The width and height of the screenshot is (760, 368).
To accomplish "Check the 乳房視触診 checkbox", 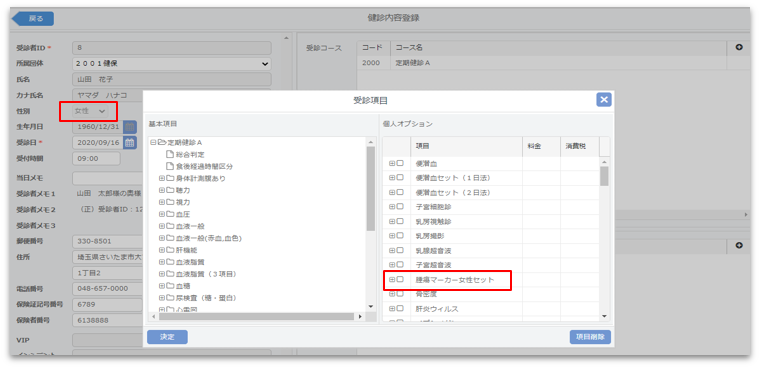I will coord(400,222).
